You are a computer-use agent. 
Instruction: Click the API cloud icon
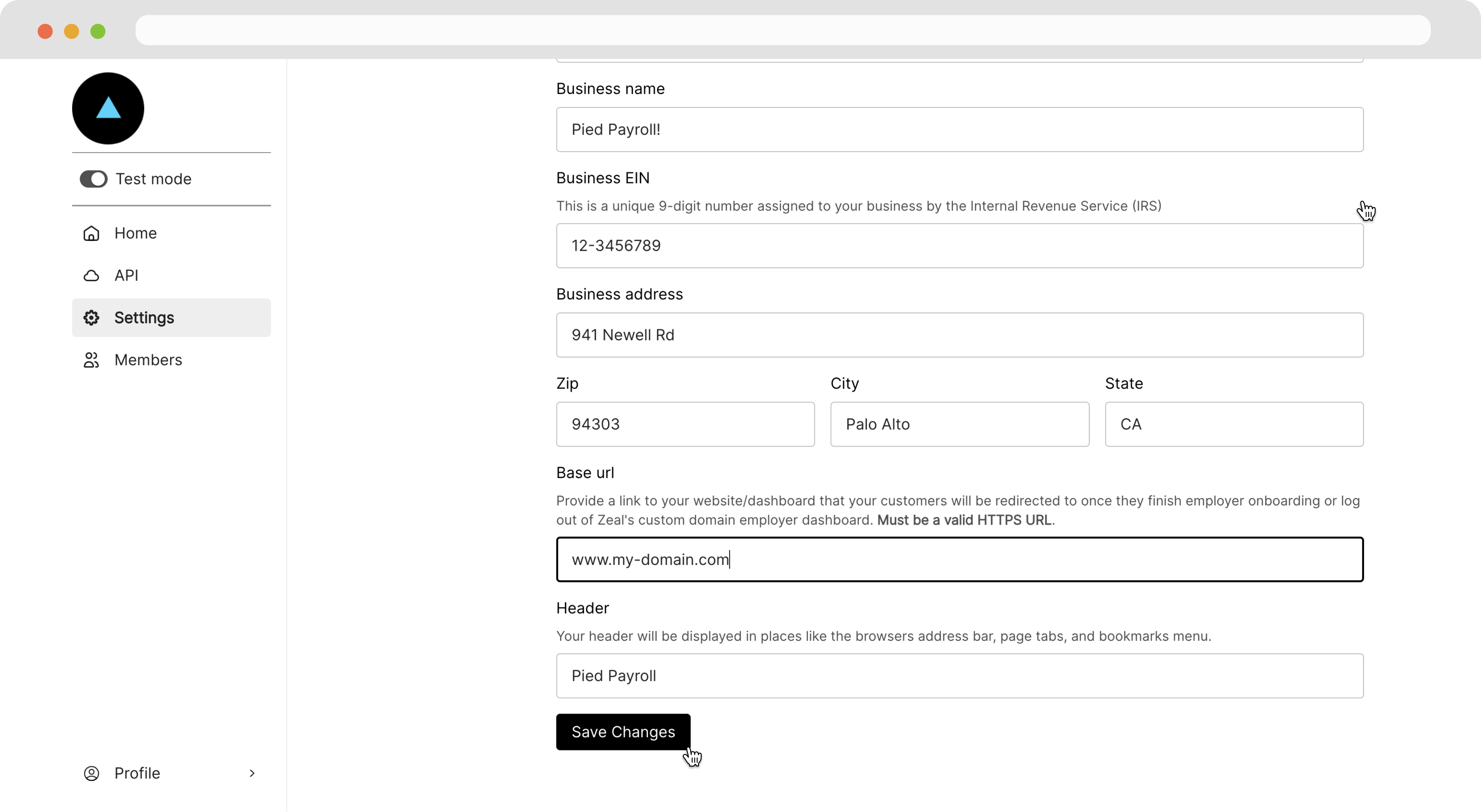[91, 276]
